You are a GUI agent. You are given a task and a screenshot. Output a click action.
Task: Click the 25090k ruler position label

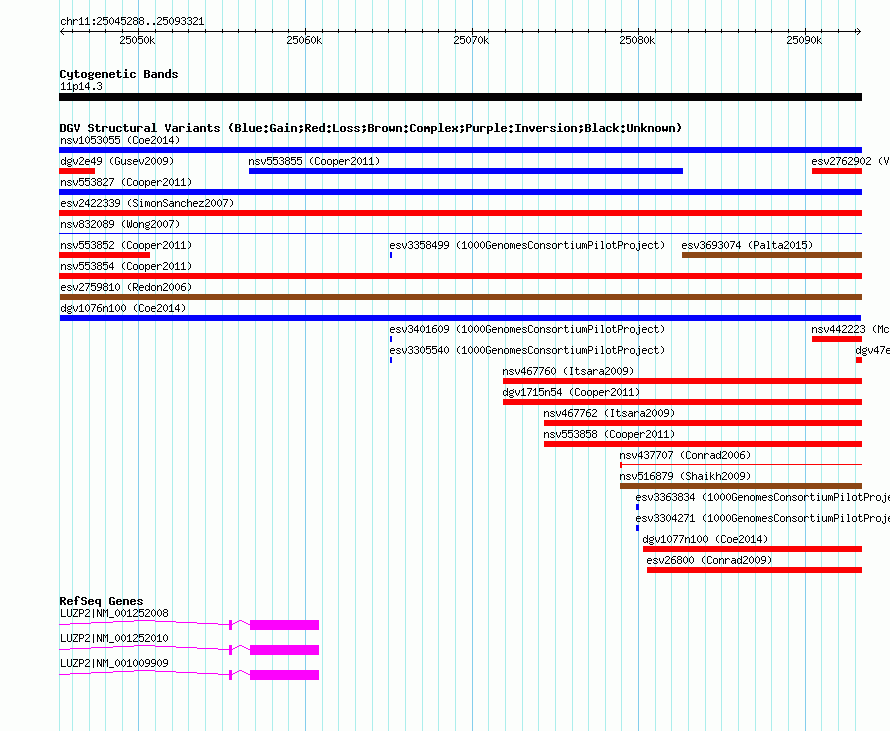(x=804, y=40)
